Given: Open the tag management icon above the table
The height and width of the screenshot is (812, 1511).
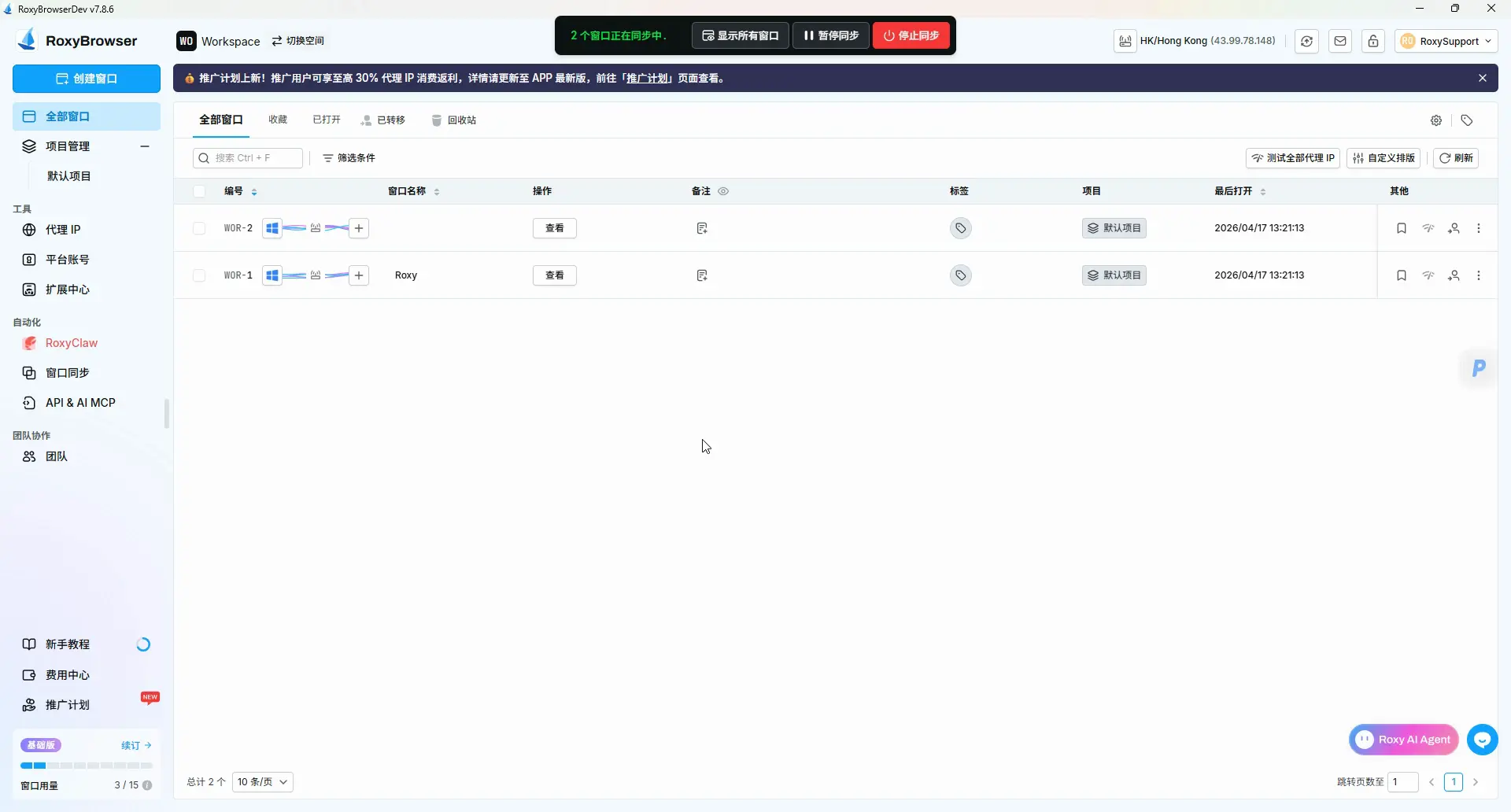Looking at the screenshot, I should tap(1467, 120).
